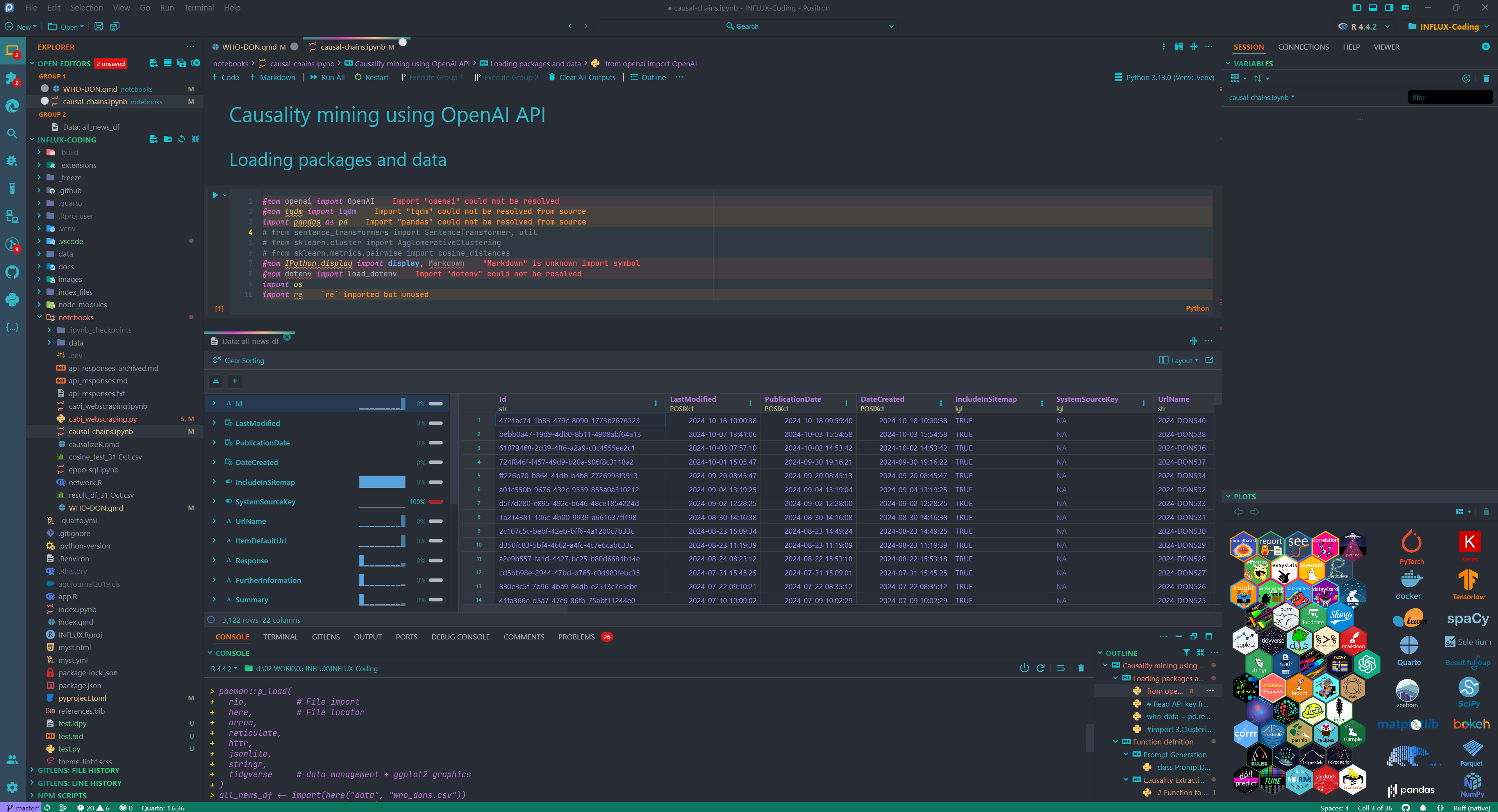
Task: Collapse all items in the Outline view
Action: (x=1200, y=653)
